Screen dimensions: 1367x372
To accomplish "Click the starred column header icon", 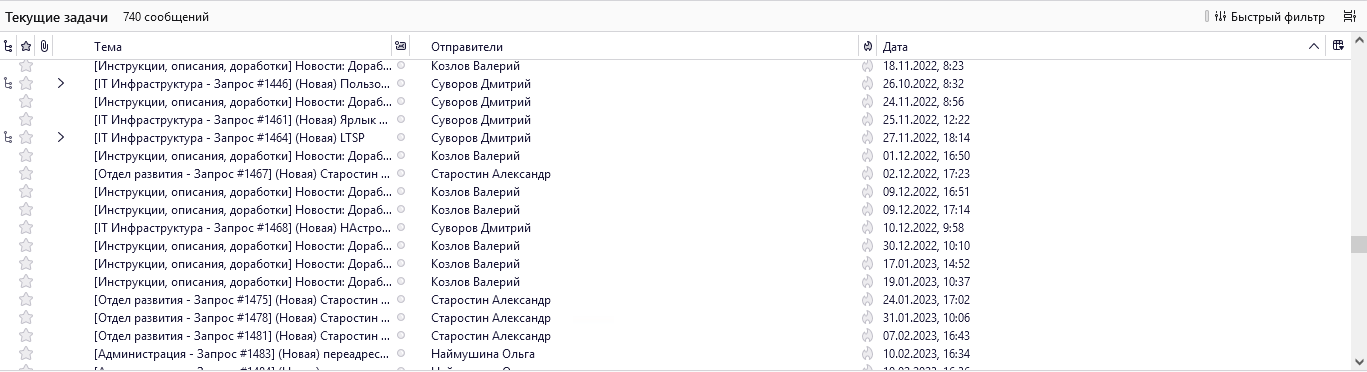I will [26, 46].
